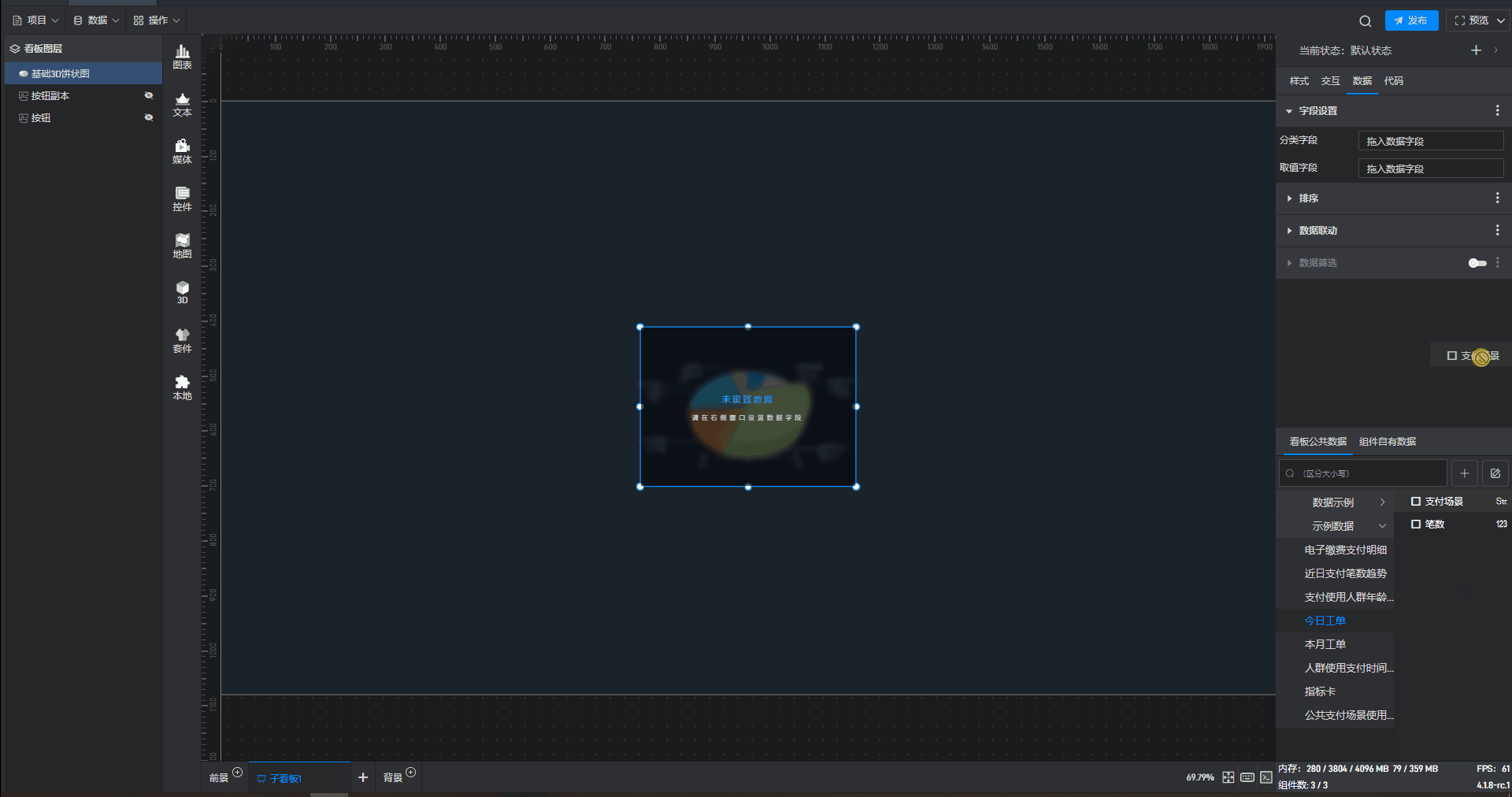Check the 笔数 field checkbox

pos(1416,525)
